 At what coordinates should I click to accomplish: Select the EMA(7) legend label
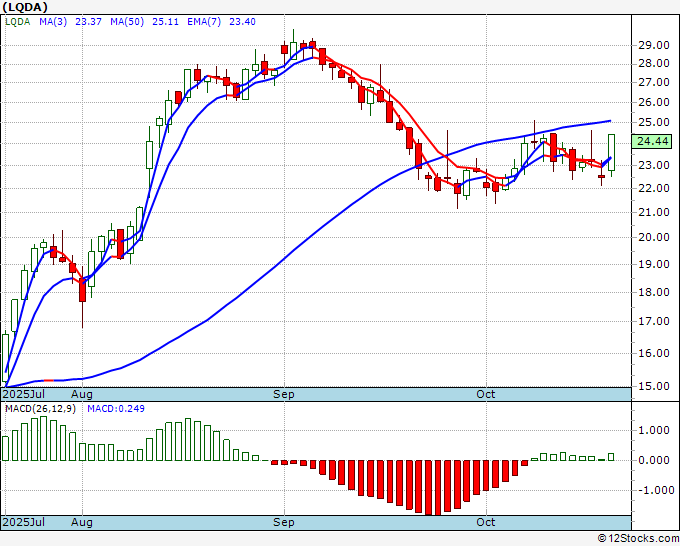(x=204, y=22)
